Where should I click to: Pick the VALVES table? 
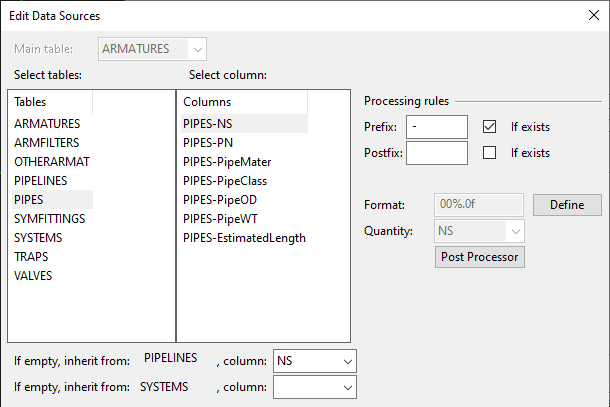tap(34, 276)
